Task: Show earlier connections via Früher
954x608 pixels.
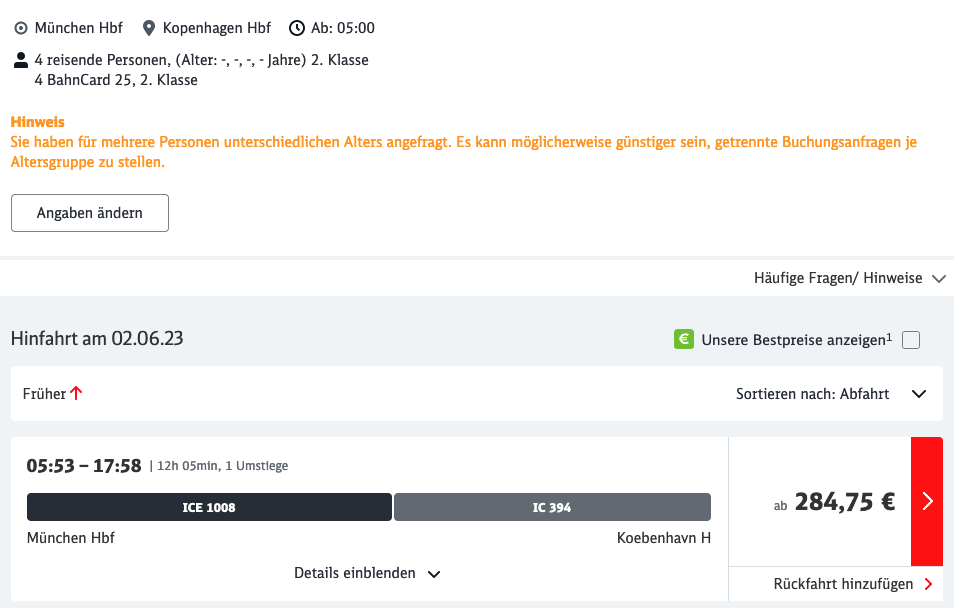Action: tap(45, 394)
